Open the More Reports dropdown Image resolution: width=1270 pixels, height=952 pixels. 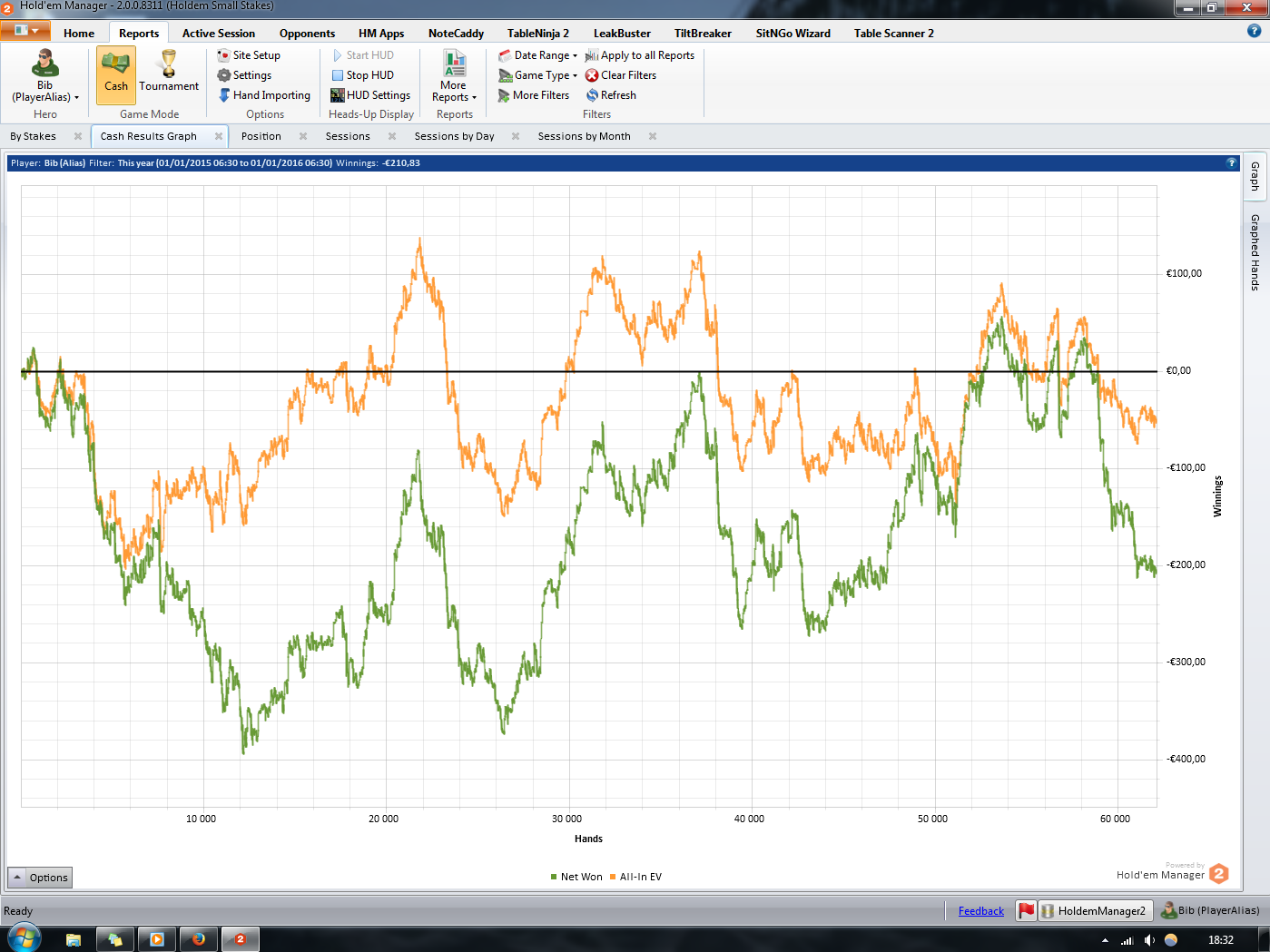tap(454, 76)
